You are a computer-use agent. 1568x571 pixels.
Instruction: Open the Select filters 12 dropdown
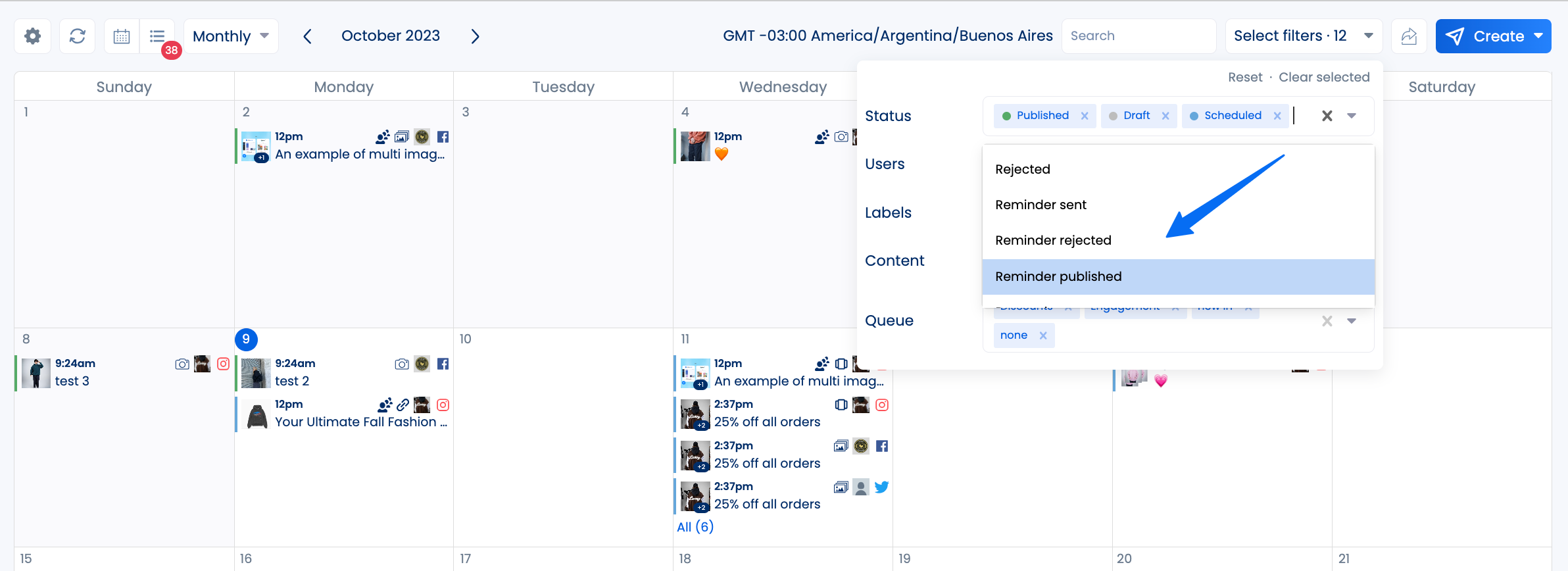pos(1304,36)
